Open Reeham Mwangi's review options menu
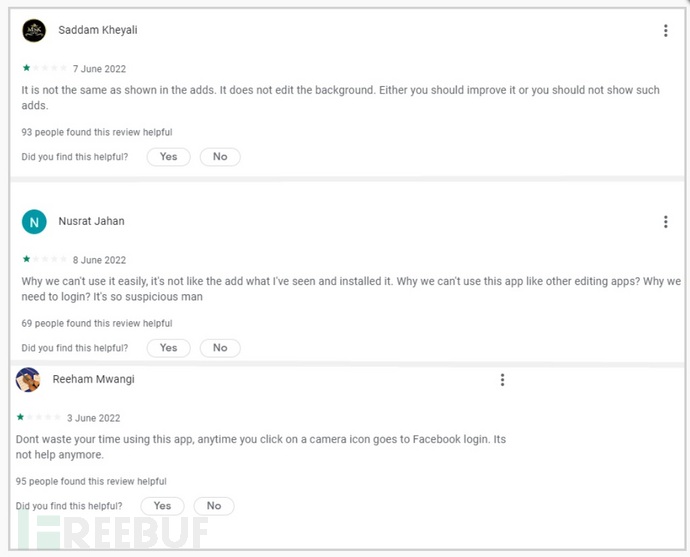The image size is (690, 557). (x=502, y=380)
